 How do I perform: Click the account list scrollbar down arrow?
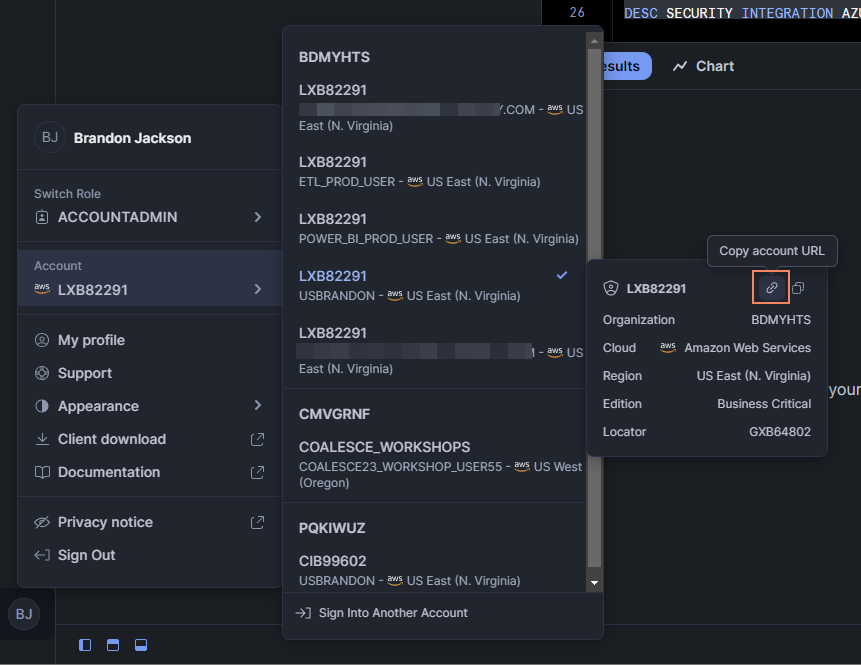click(x=594, y=582)
